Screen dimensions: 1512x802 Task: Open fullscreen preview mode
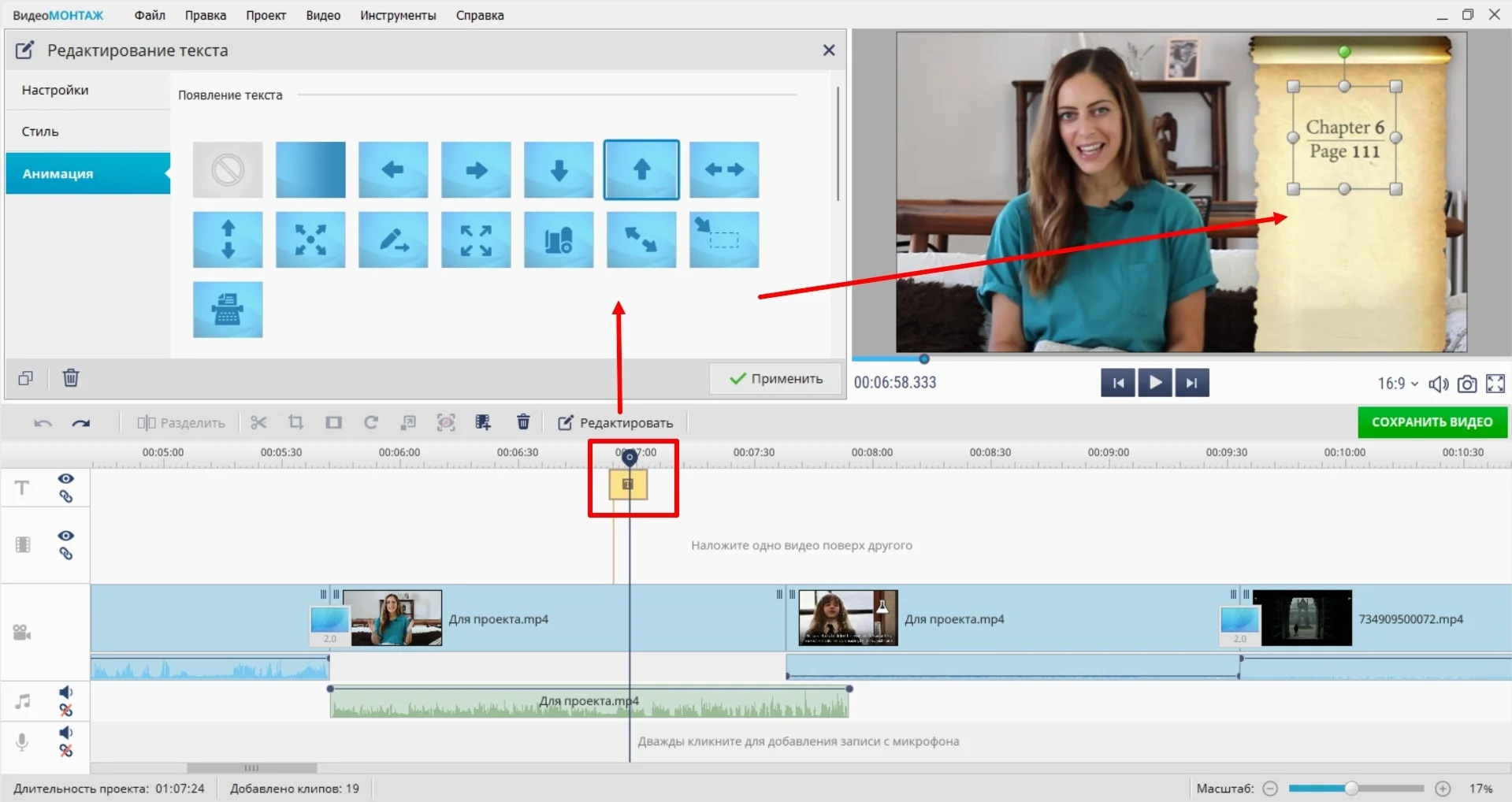(x=1495, y=384)
